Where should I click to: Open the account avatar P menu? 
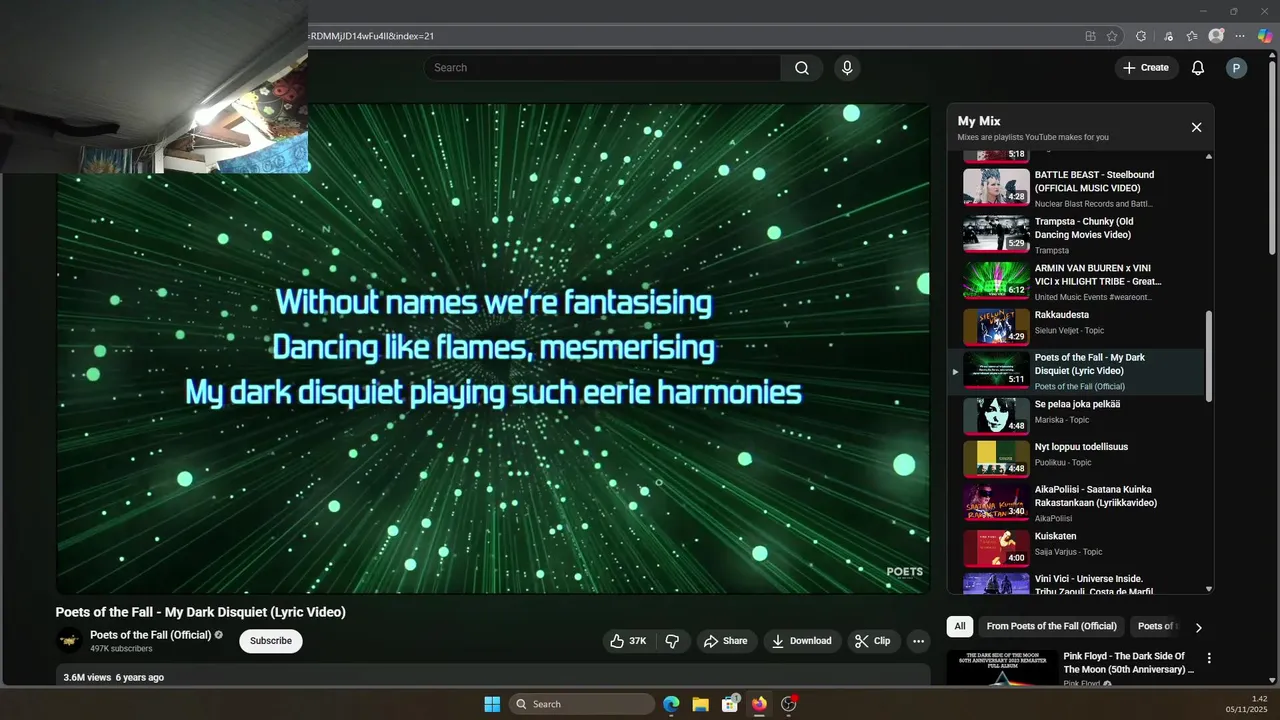pyautogui.click(x=1236, y=68)
